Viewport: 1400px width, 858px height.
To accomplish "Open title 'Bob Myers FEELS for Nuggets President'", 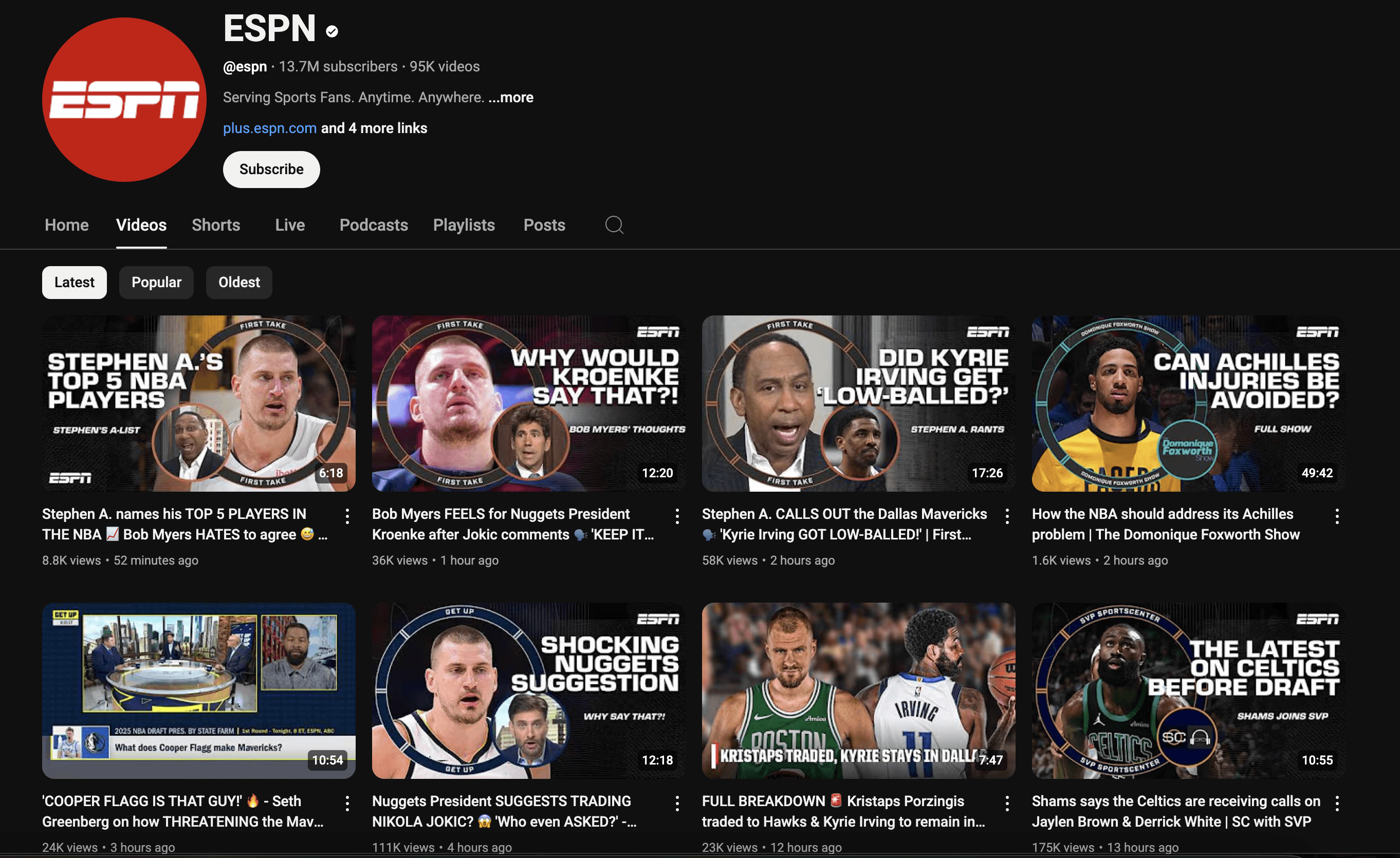I will click(x=513, y=524).
